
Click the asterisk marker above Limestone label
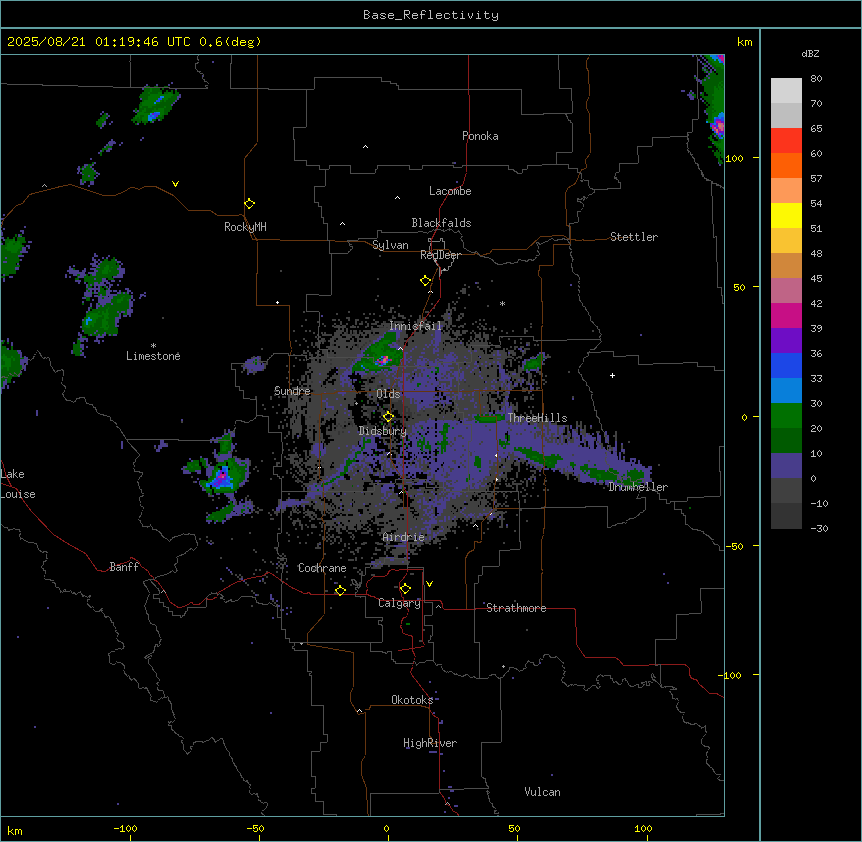pyautogui.click(x=153, y=346)
